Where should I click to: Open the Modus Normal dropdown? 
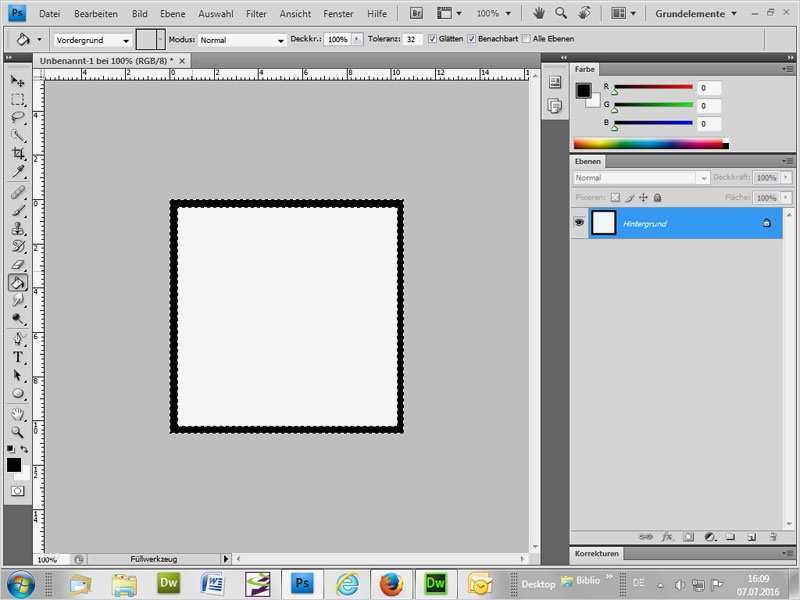tap(242, 40)
